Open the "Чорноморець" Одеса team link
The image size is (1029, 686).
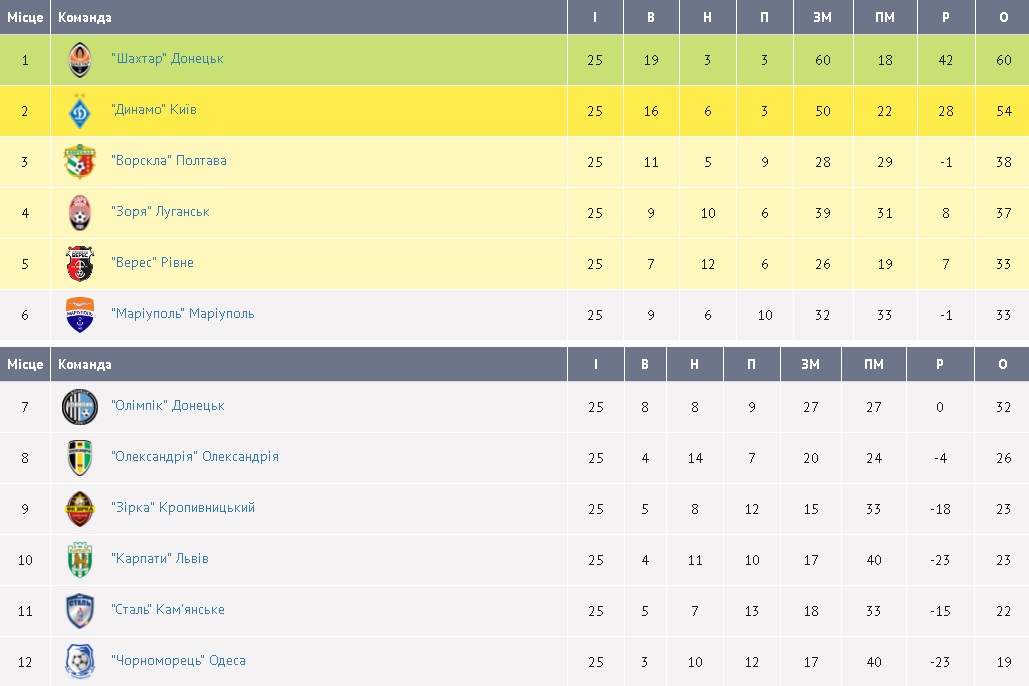pyautogui.click(x=178, y=661)
